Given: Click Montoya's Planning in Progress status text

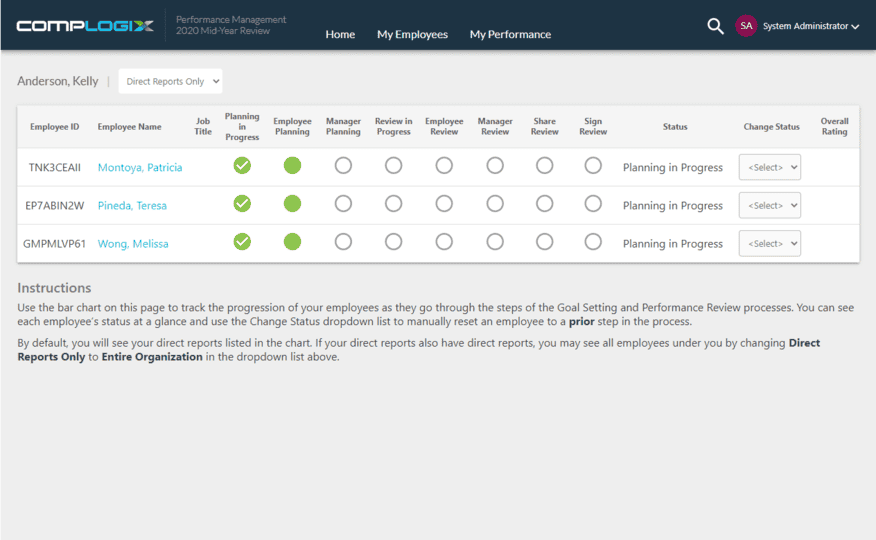Looking at the screenshot, I should coord(673,168).
